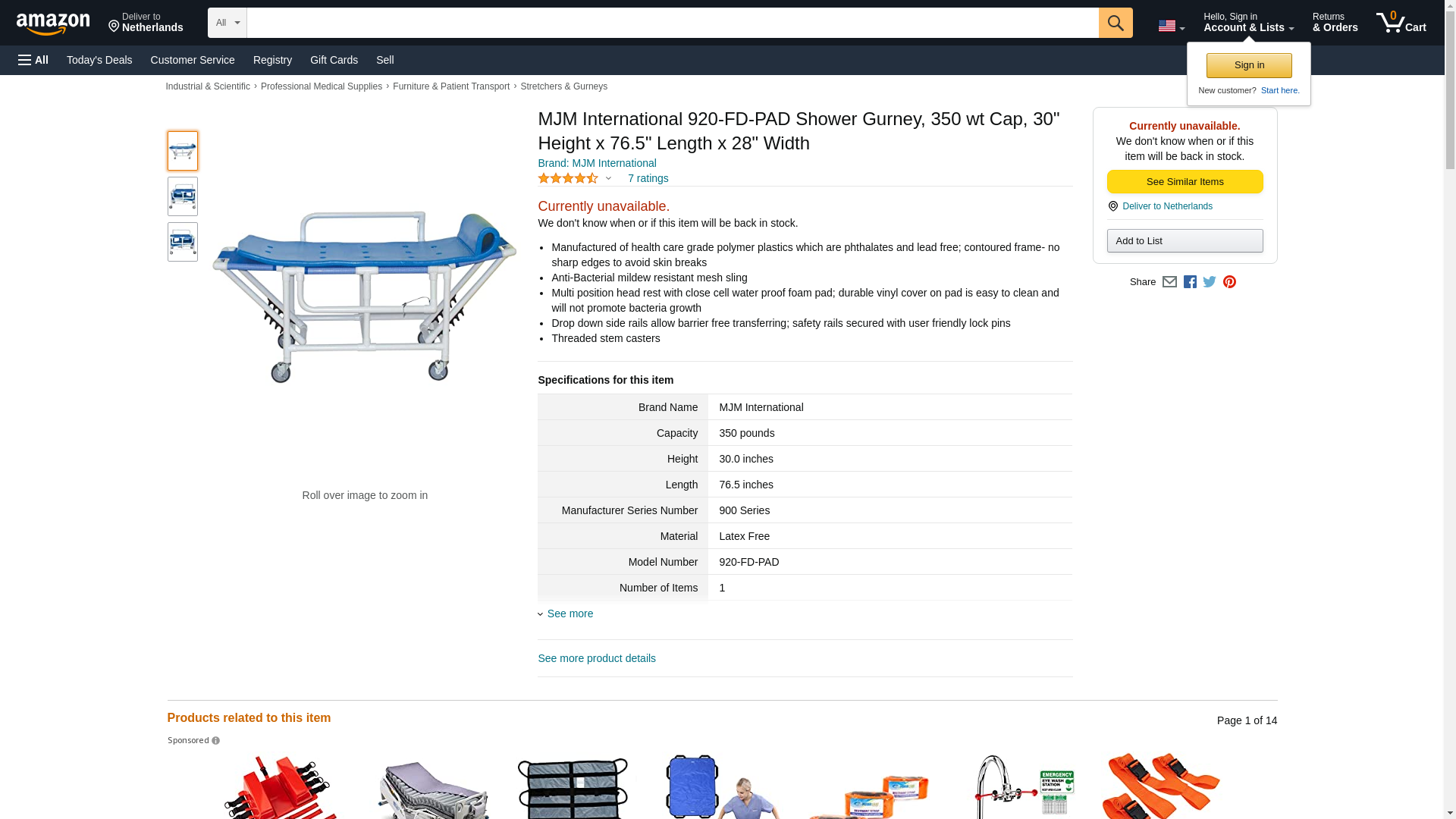Select the second product thumbnail image
The image size is (1456, 819).
click(183, 196)
